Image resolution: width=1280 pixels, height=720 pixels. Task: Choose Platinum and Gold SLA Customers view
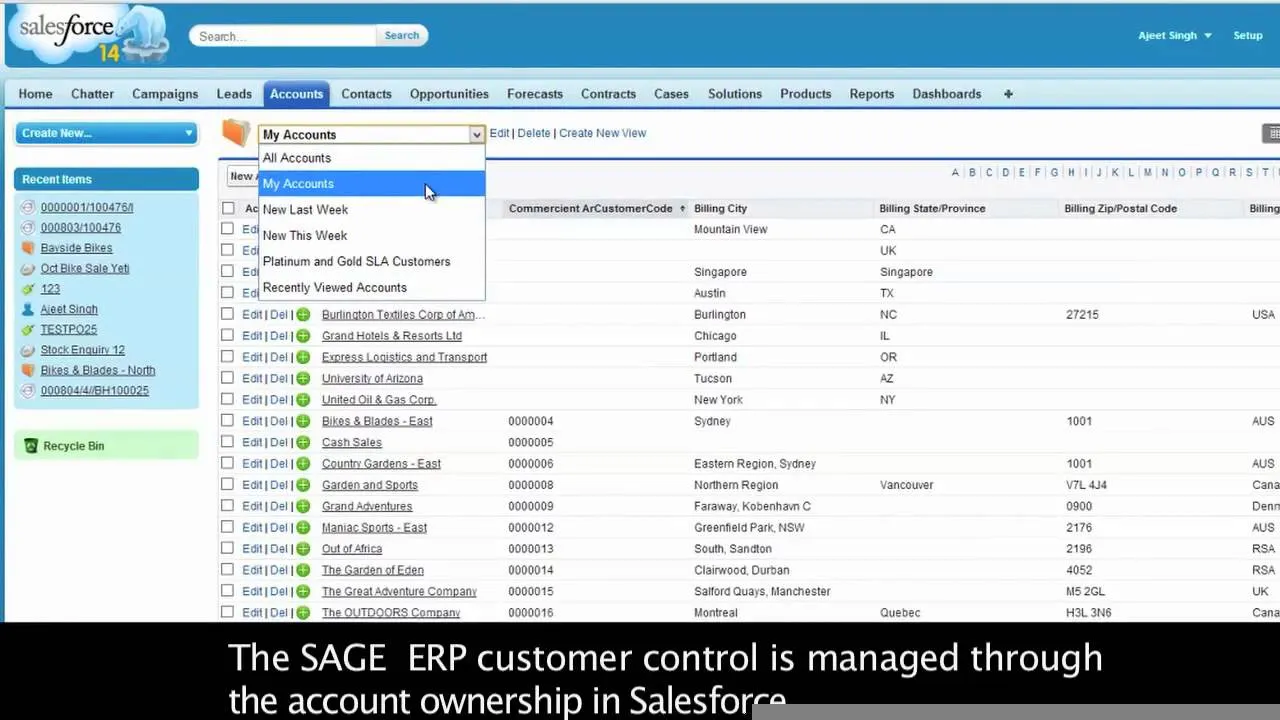click(x=356, y=262)
